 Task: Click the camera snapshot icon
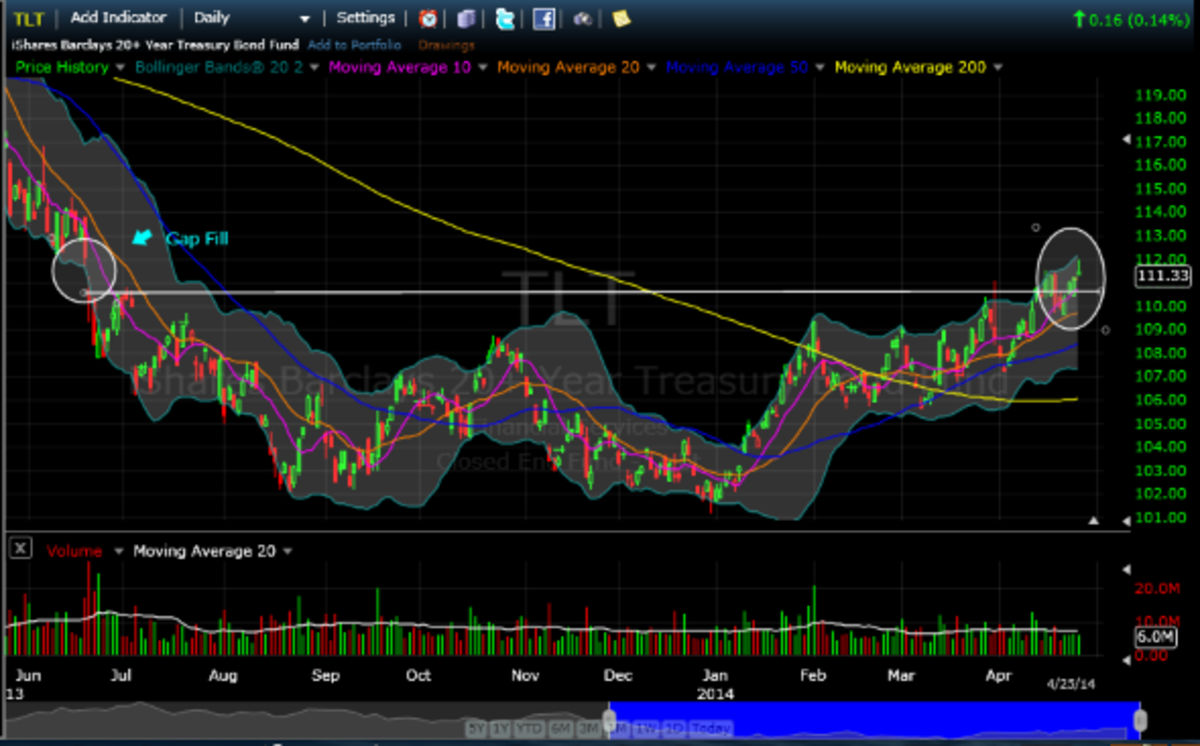(581, 18)
